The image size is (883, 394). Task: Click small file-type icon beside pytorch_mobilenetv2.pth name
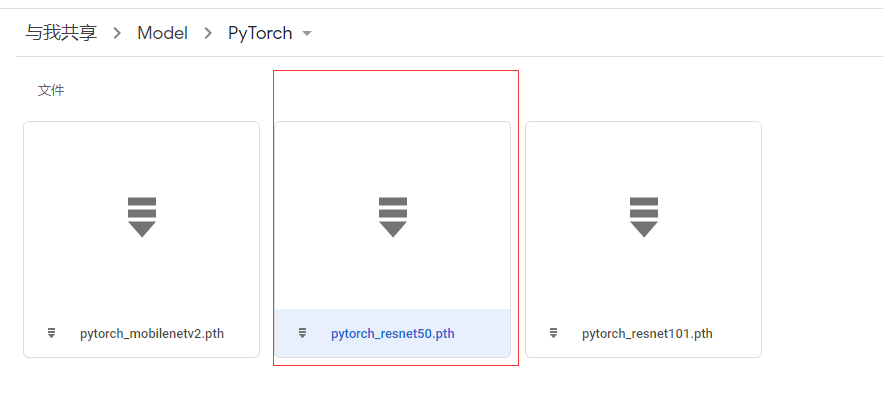51,333
